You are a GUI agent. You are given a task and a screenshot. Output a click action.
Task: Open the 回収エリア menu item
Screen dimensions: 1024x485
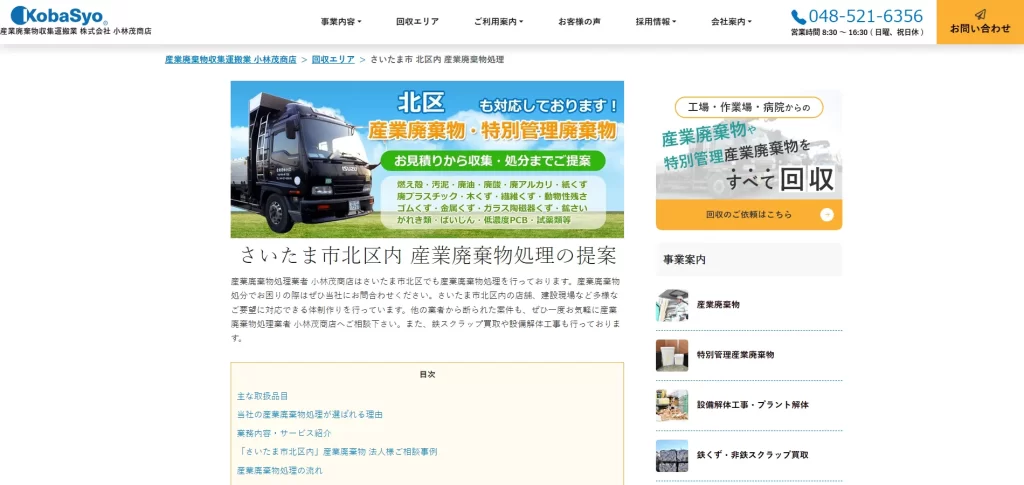pyautogui.click(x=417, y=22)
